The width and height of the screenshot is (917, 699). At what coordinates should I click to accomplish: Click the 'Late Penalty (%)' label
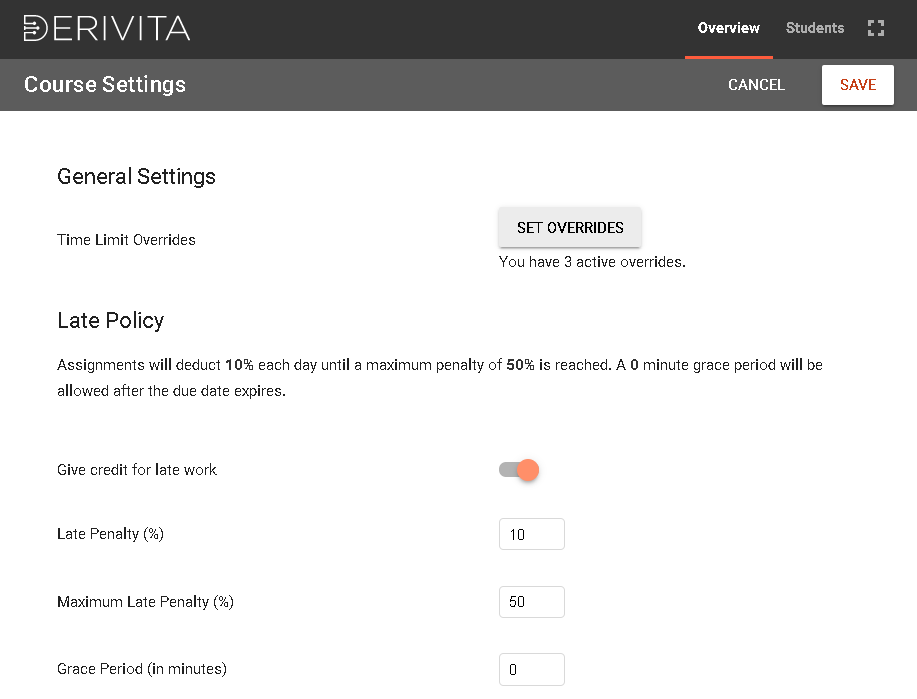(110, 534)
